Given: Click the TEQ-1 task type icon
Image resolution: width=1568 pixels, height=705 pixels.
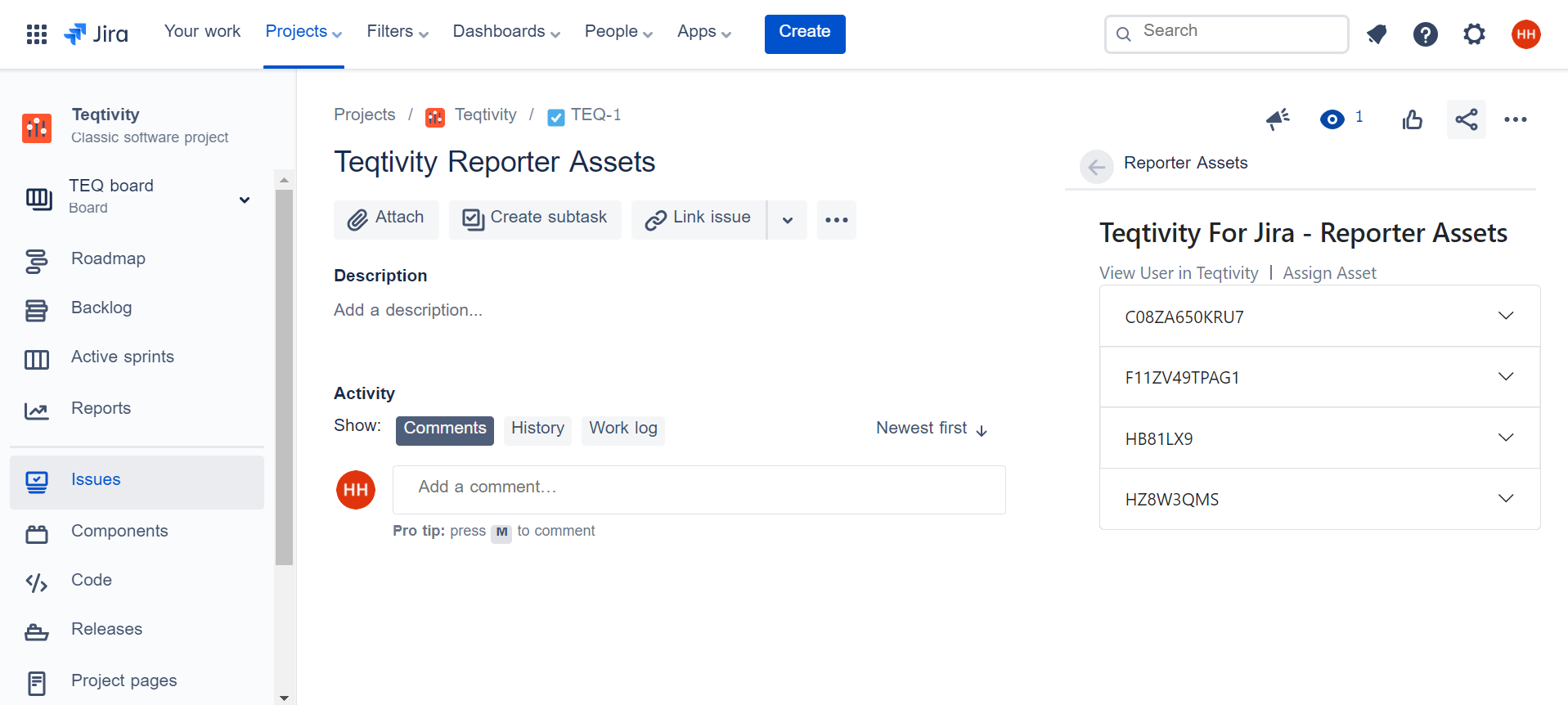Looking at the screenshot, I should (556, 117).
